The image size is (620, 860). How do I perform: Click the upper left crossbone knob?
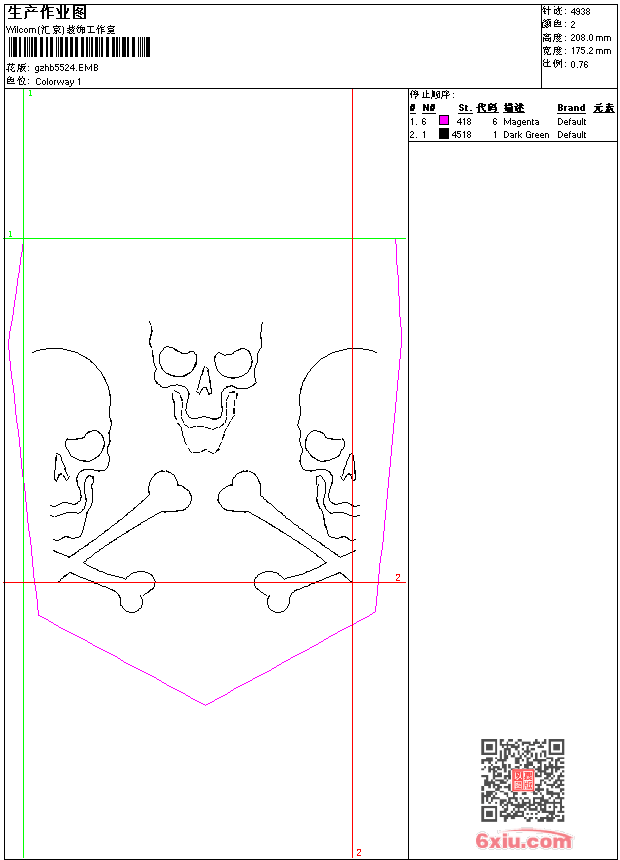pos(170,491)
